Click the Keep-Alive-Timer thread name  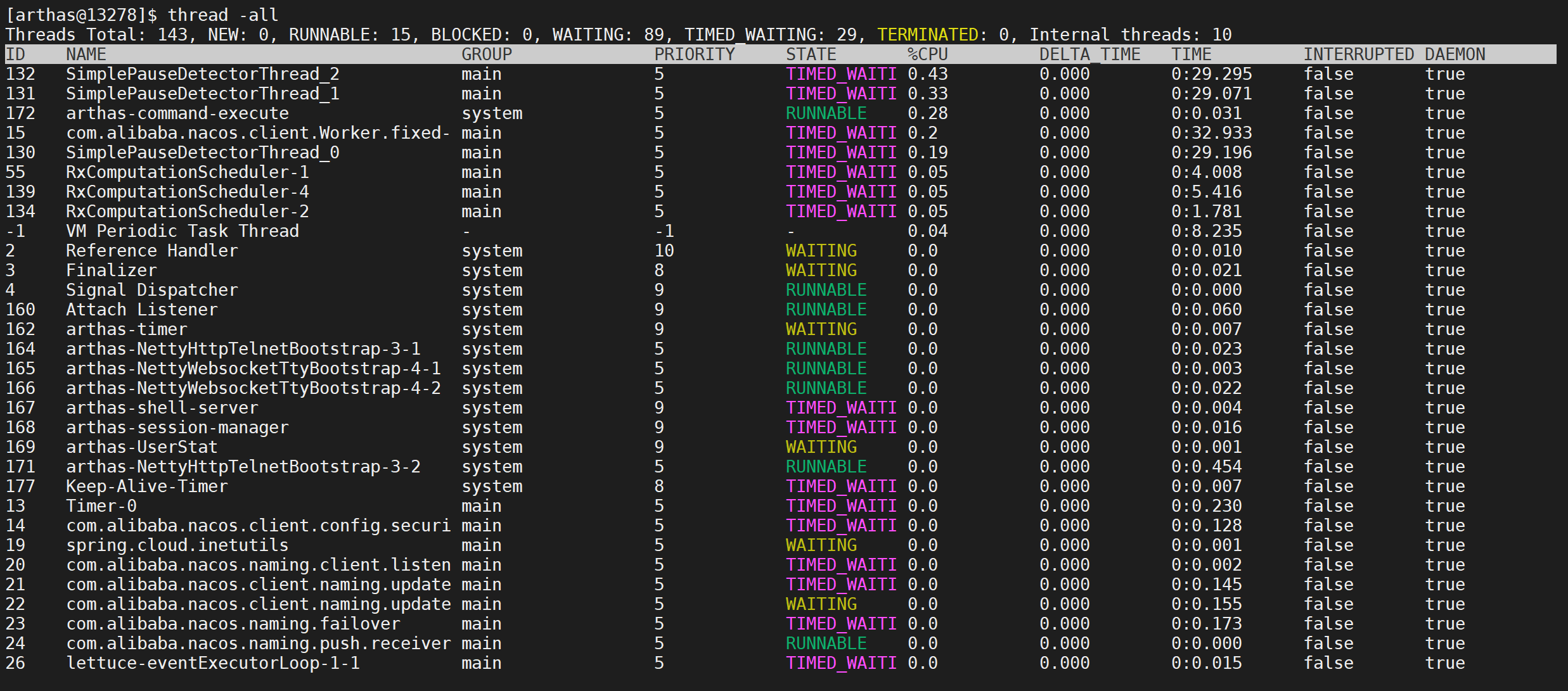pos(147,486)
